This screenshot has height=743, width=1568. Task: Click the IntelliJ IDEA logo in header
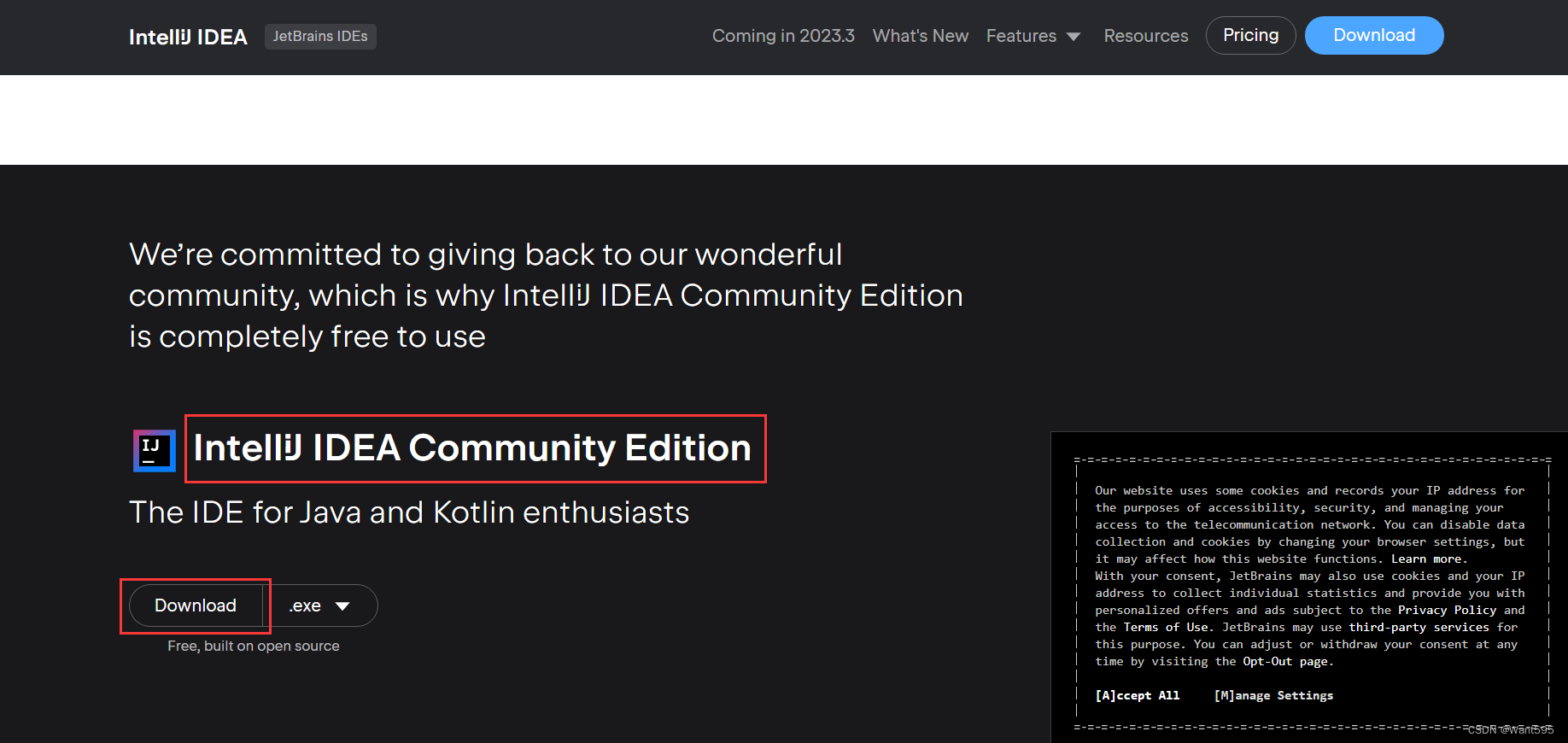(188, 37)
